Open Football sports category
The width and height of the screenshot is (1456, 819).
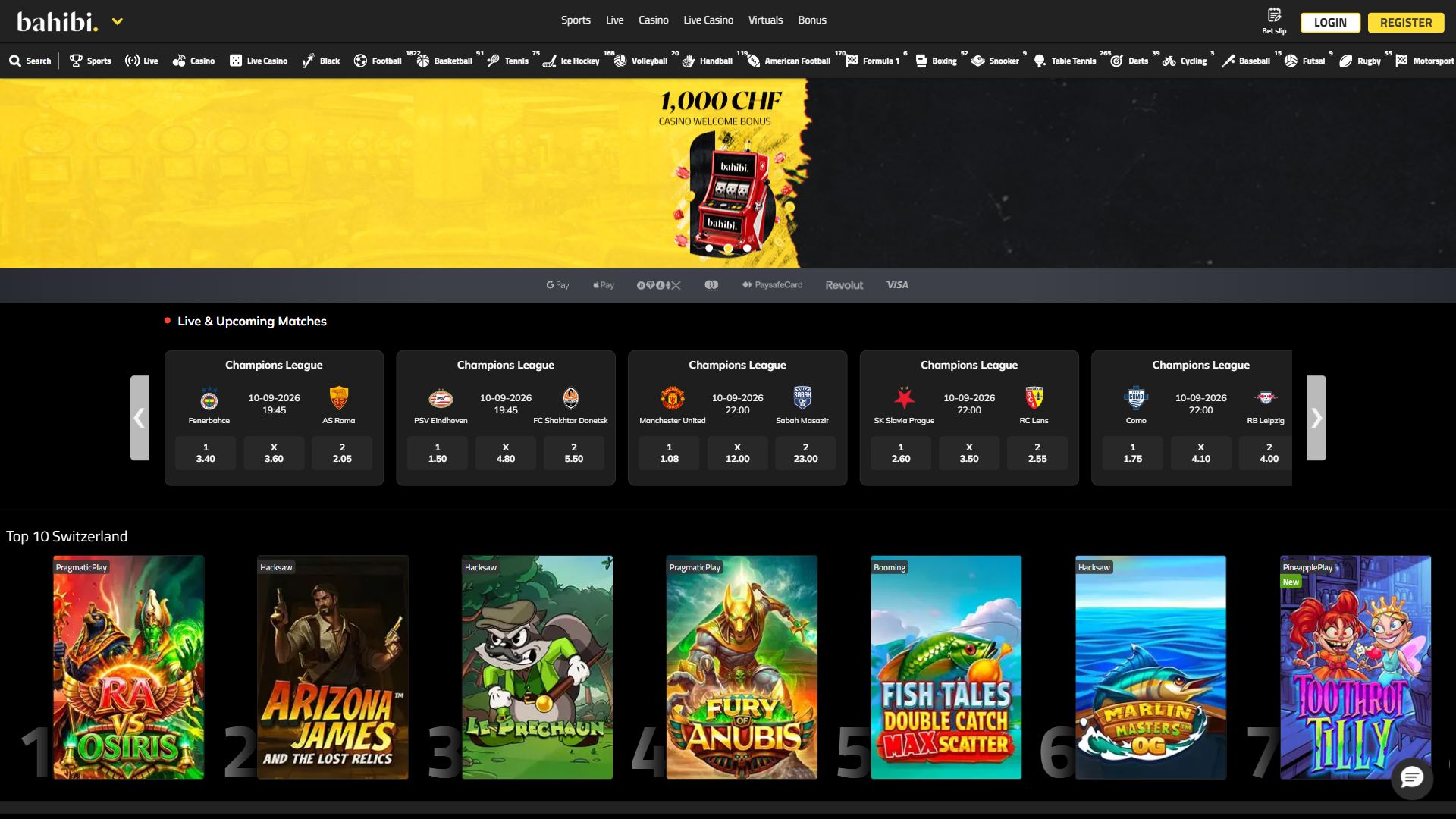[378, 61]
